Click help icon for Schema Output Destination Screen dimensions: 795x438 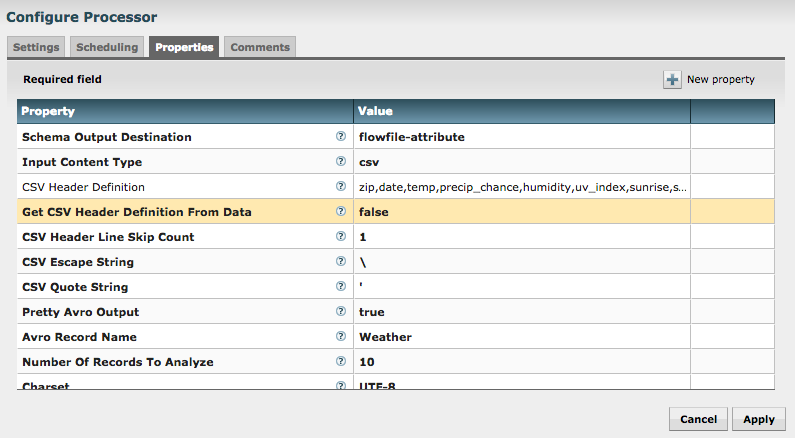[x=341, y=136]
